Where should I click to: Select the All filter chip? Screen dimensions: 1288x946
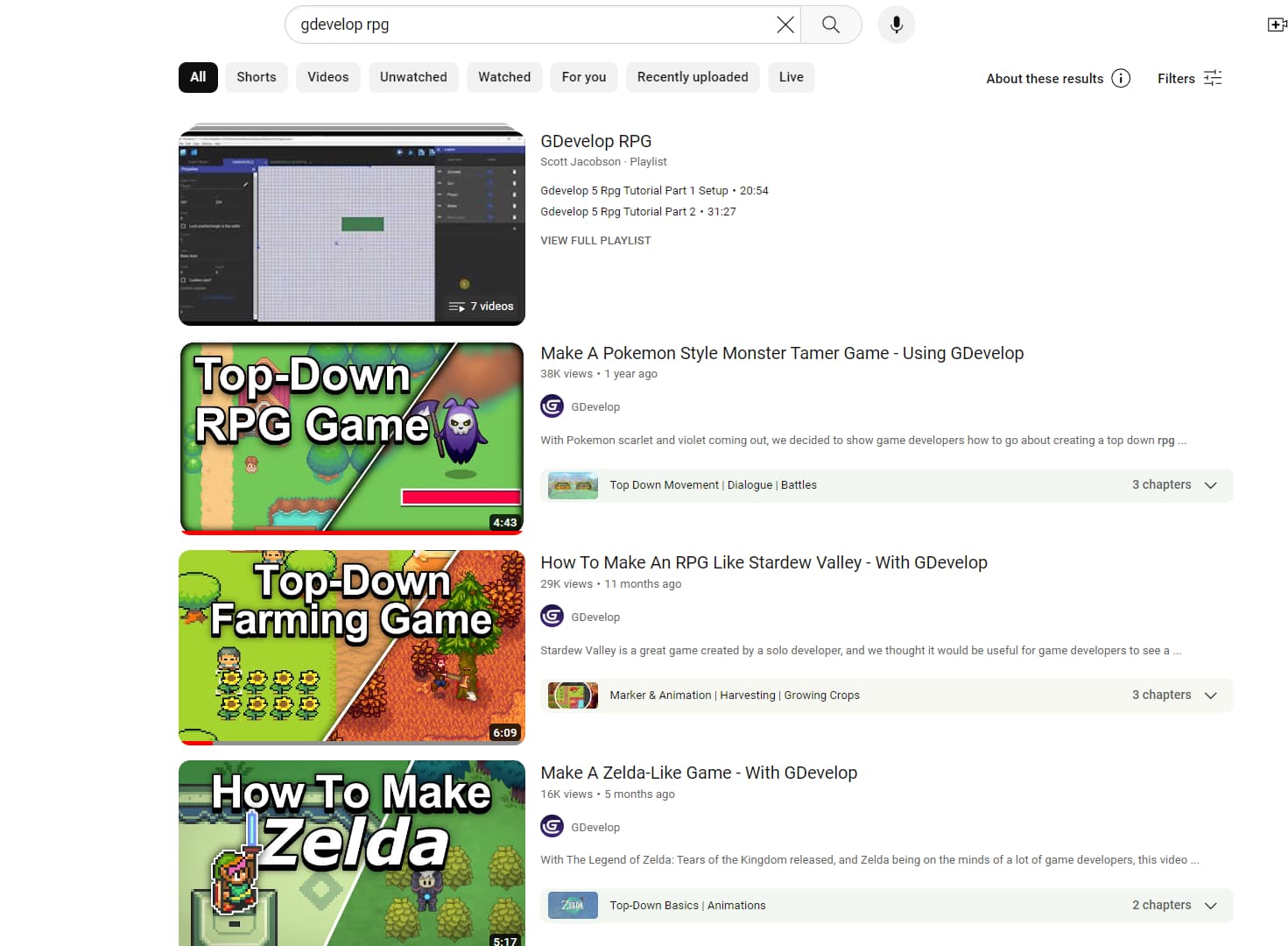pos(198,77)
